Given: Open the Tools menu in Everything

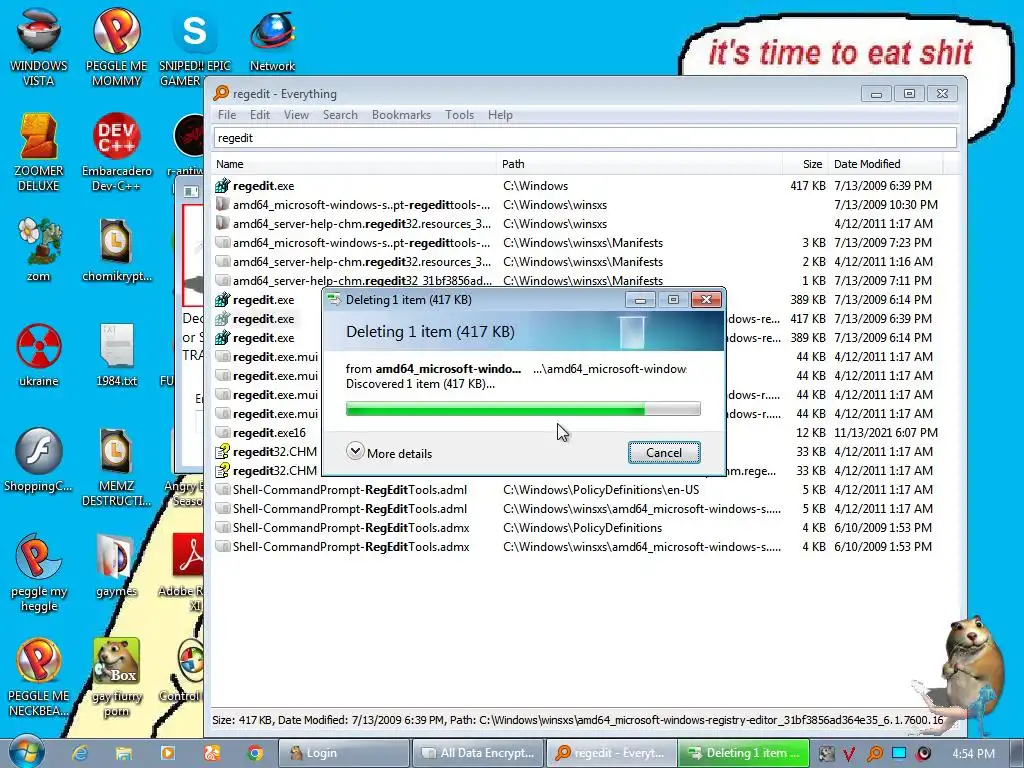Looking at the screenshot, I should (x=459, y=115).
